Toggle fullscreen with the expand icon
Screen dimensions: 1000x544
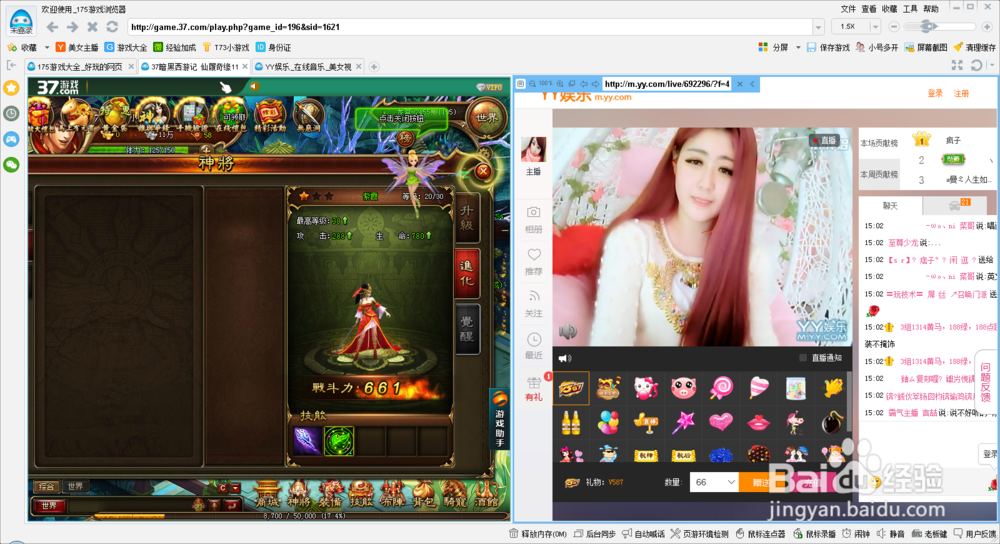click(957, 66)
